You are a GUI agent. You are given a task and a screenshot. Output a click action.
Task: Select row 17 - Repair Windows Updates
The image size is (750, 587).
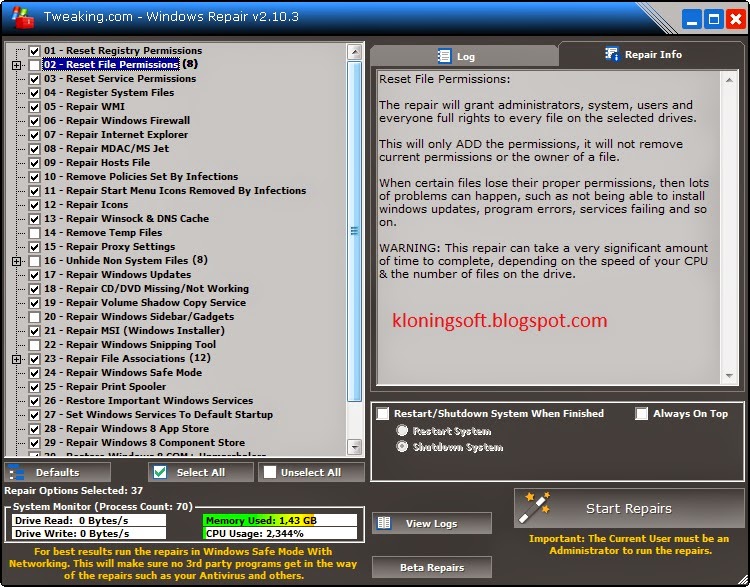[117, 275]
